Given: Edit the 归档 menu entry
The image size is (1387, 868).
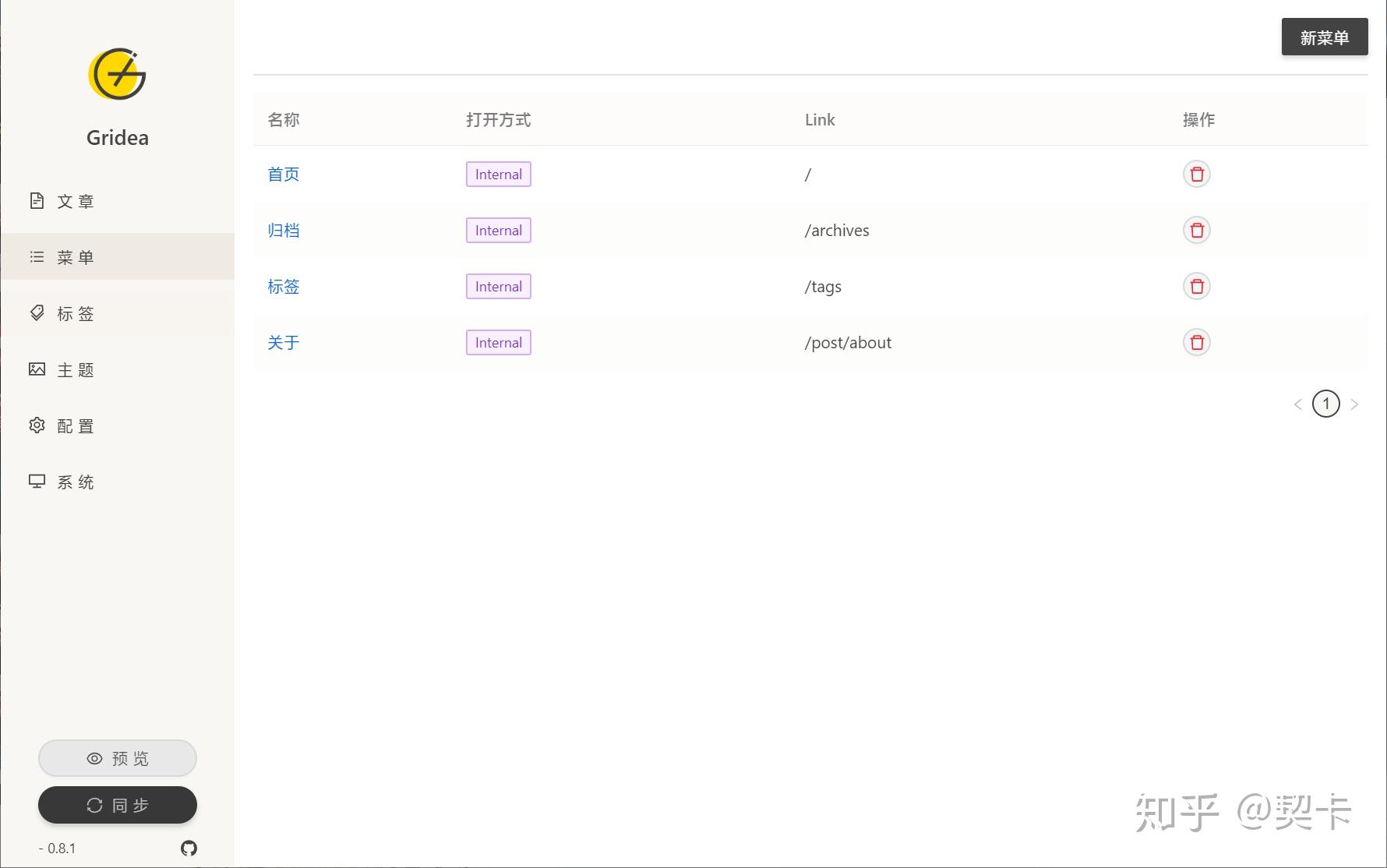Looking at the screenshot, I should click(x=283, y=230).
